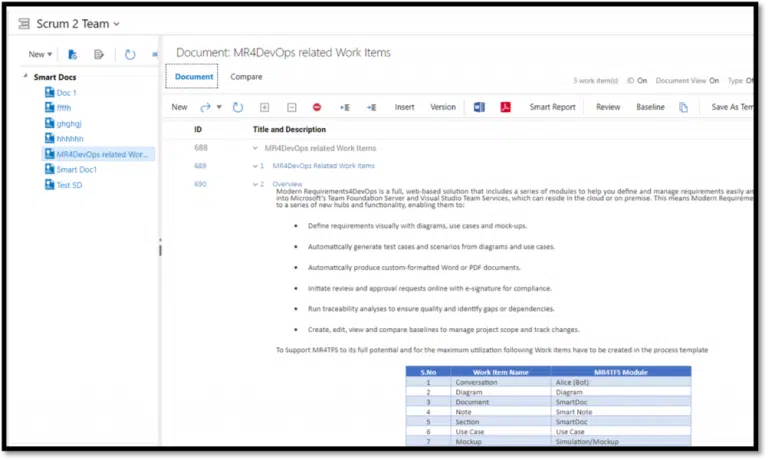768x460 pixels.
Task: Toggle the ID display On setting
Action: pos(642,80)
